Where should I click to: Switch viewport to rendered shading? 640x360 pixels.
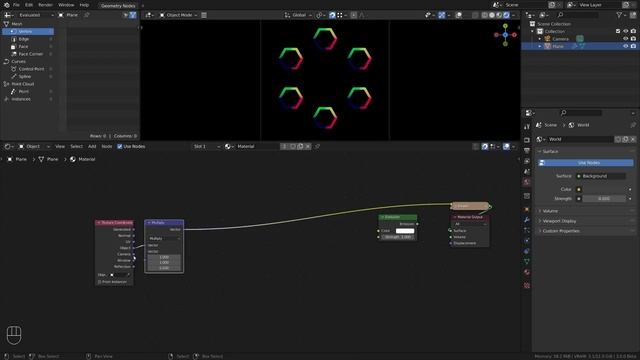point(507,15)
